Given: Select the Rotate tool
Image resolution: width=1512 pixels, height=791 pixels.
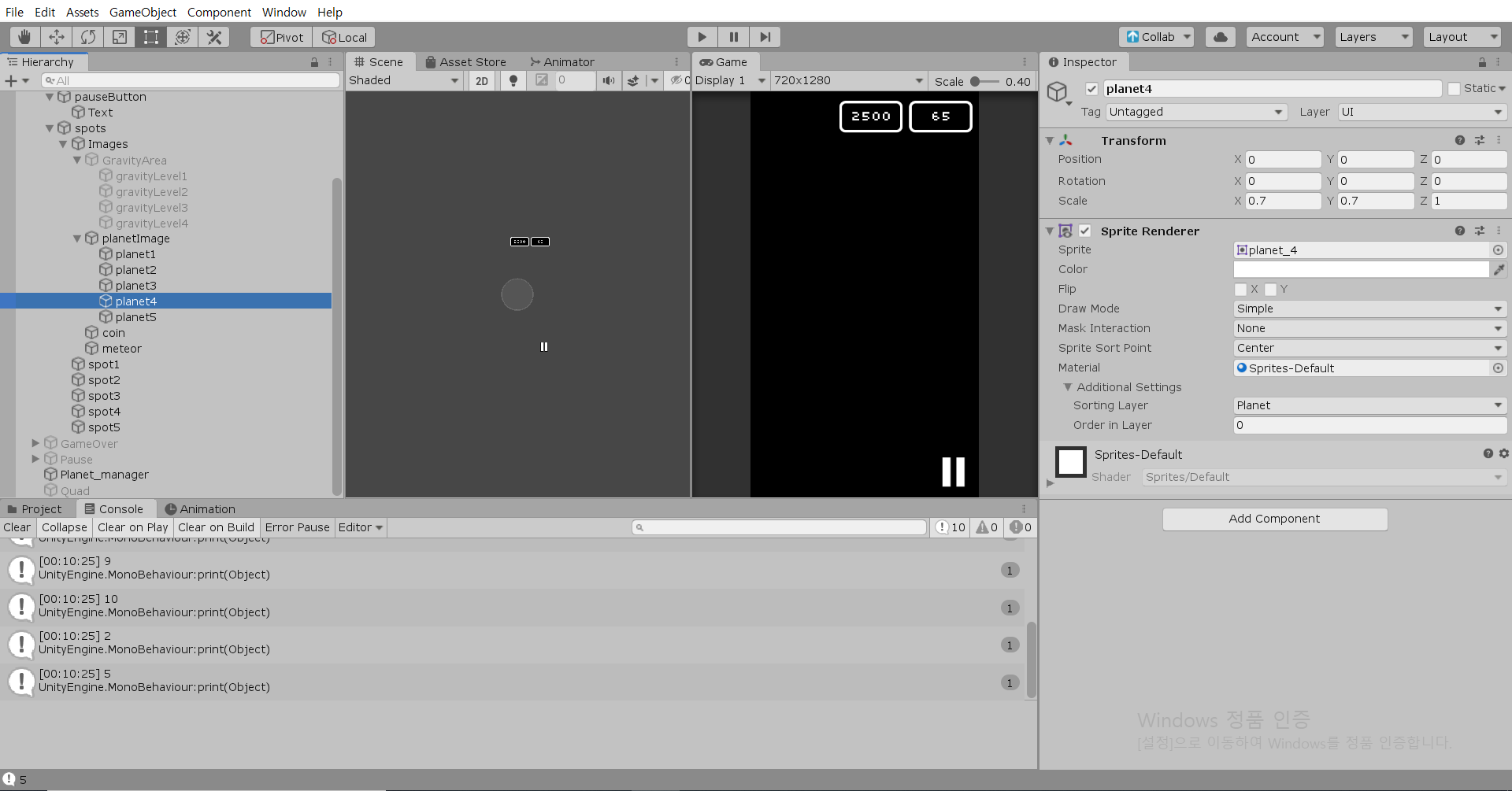Looking at the screenshot, I should pos(88,37).
